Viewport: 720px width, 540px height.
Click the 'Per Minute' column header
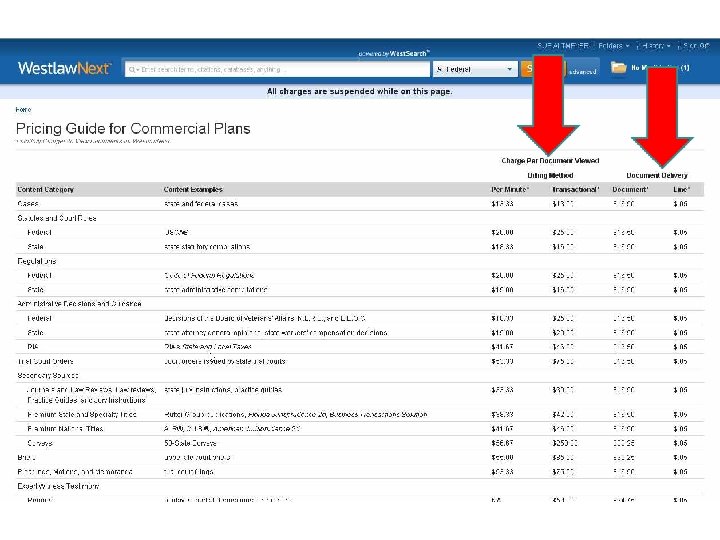(x=510, y=189)
